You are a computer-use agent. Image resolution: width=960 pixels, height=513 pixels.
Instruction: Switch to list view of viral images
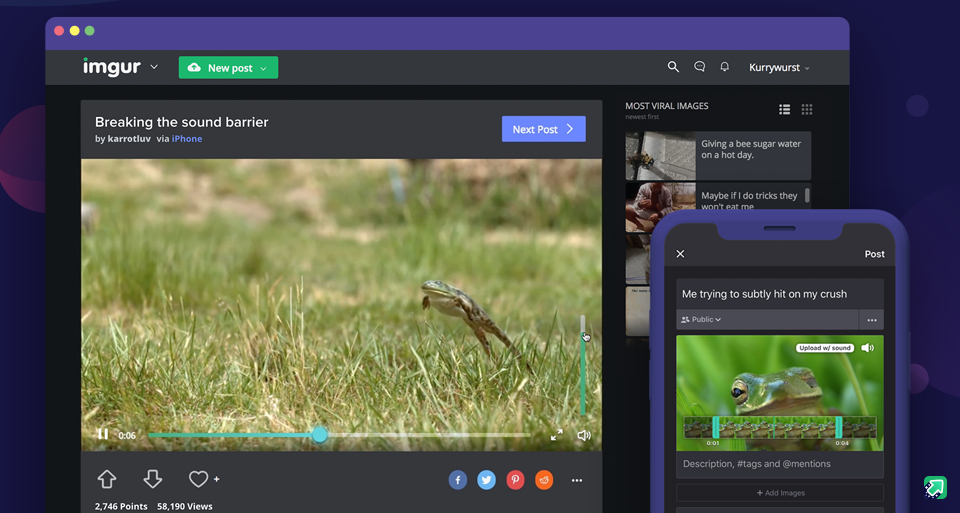click(785, 109)
